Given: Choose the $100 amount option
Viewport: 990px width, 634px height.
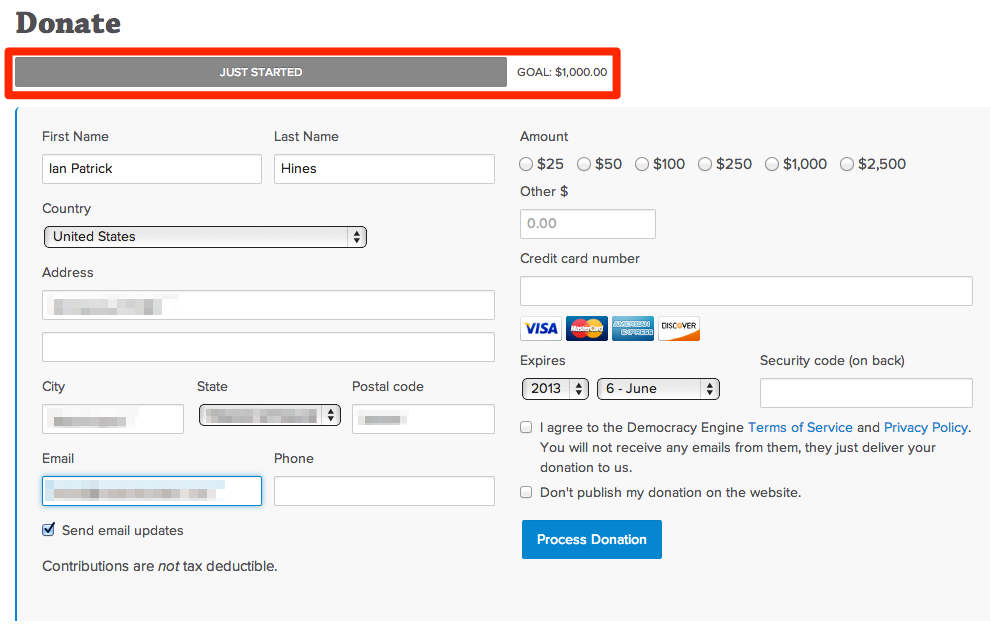Looking at the screenshot, I should 642,164.
